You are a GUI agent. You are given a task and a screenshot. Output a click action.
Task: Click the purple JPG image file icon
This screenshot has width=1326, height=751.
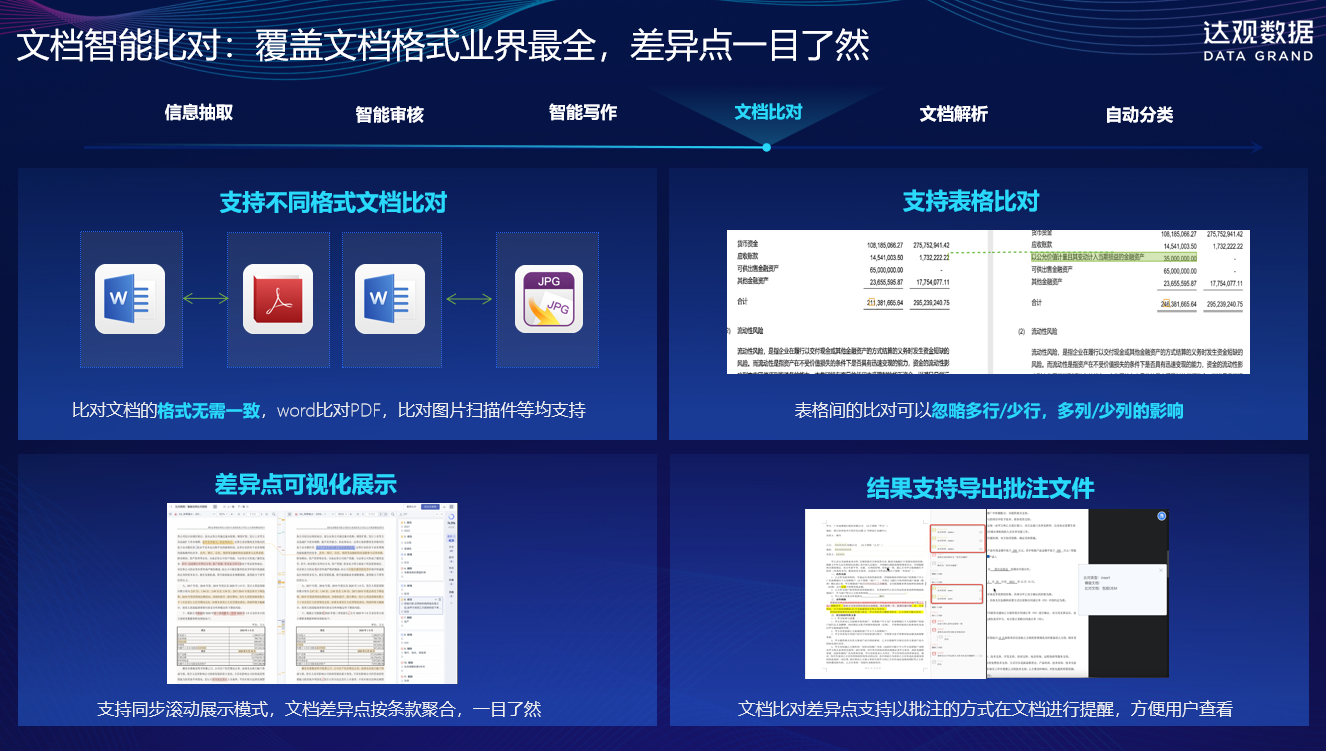548,298
